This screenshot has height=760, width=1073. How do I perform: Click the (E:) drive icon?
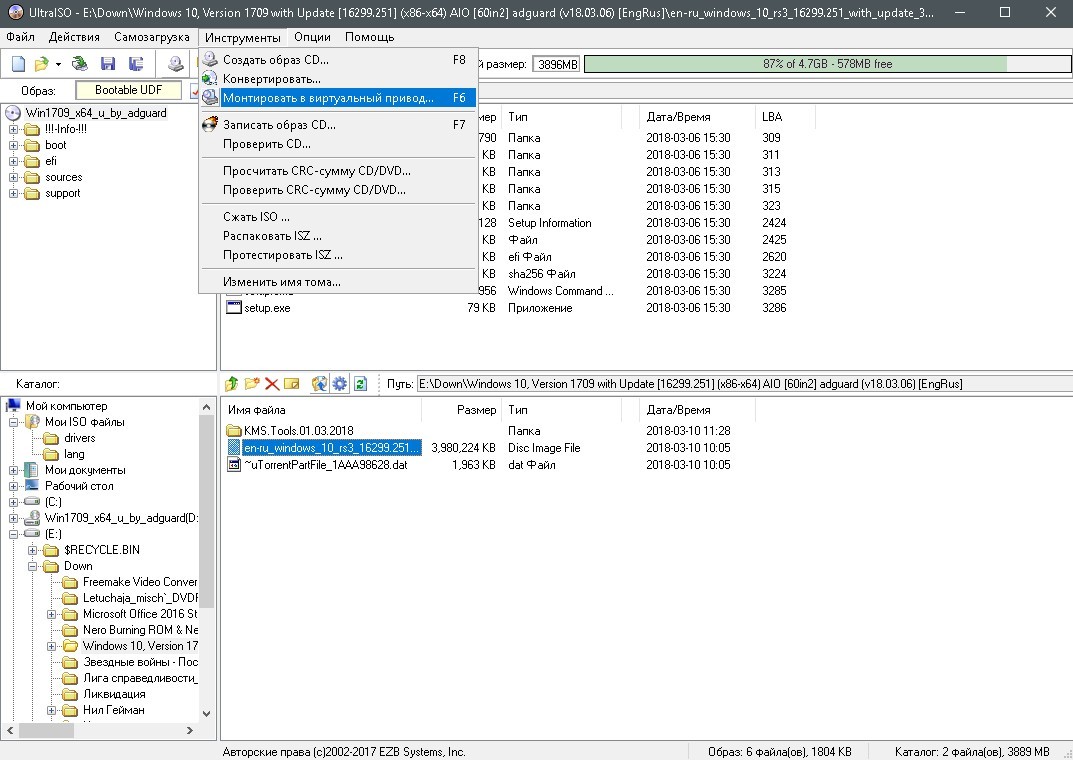pyautogui.click(x=32, y=534)
